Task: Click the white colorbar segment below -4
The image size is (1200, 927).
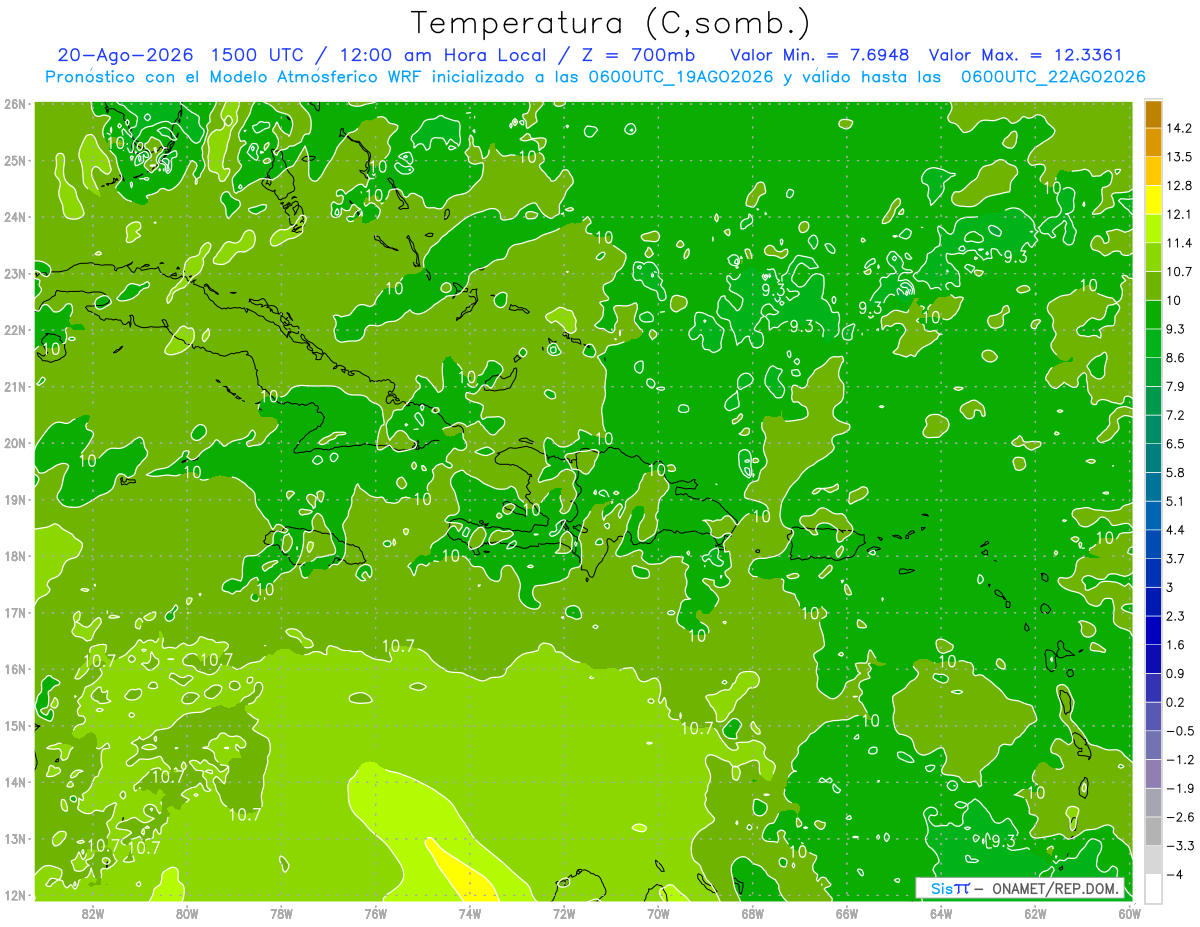Action: point(1153,888)
